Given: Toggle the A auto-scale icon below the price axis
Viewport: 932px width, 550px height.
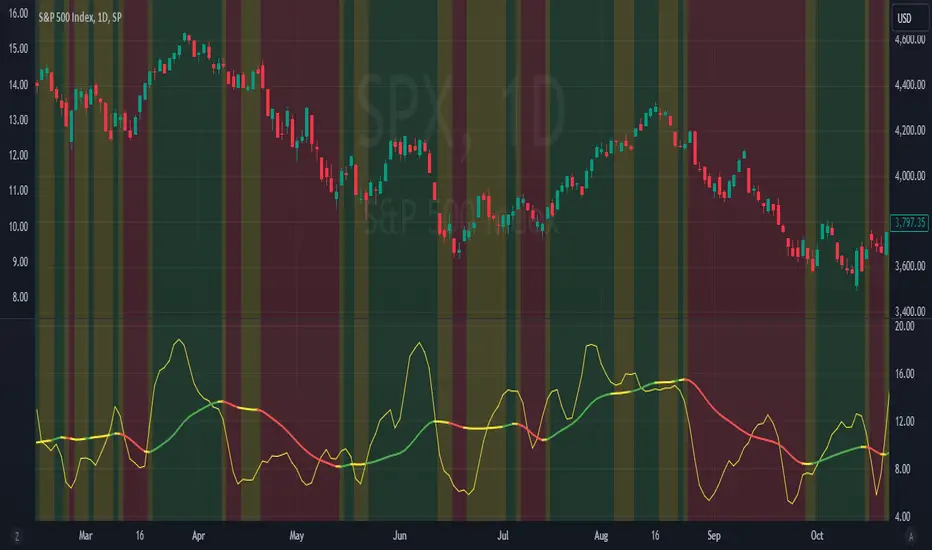Looking at the screenshot, I should (911, 536).
